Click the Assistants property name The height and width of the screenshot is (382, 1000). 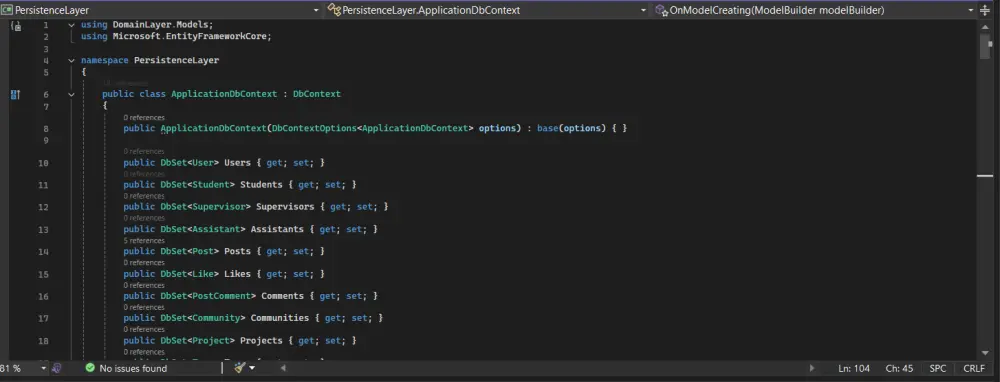click(277, 229)
